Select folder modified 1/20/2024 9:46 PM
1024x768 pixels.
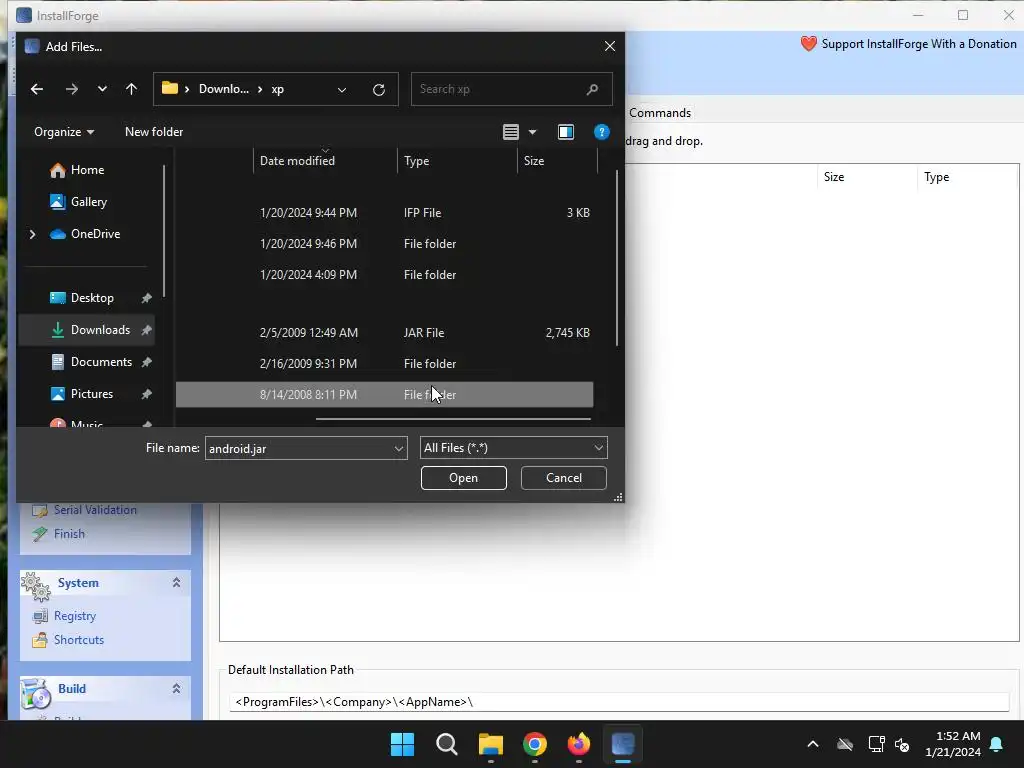point(385,244)
